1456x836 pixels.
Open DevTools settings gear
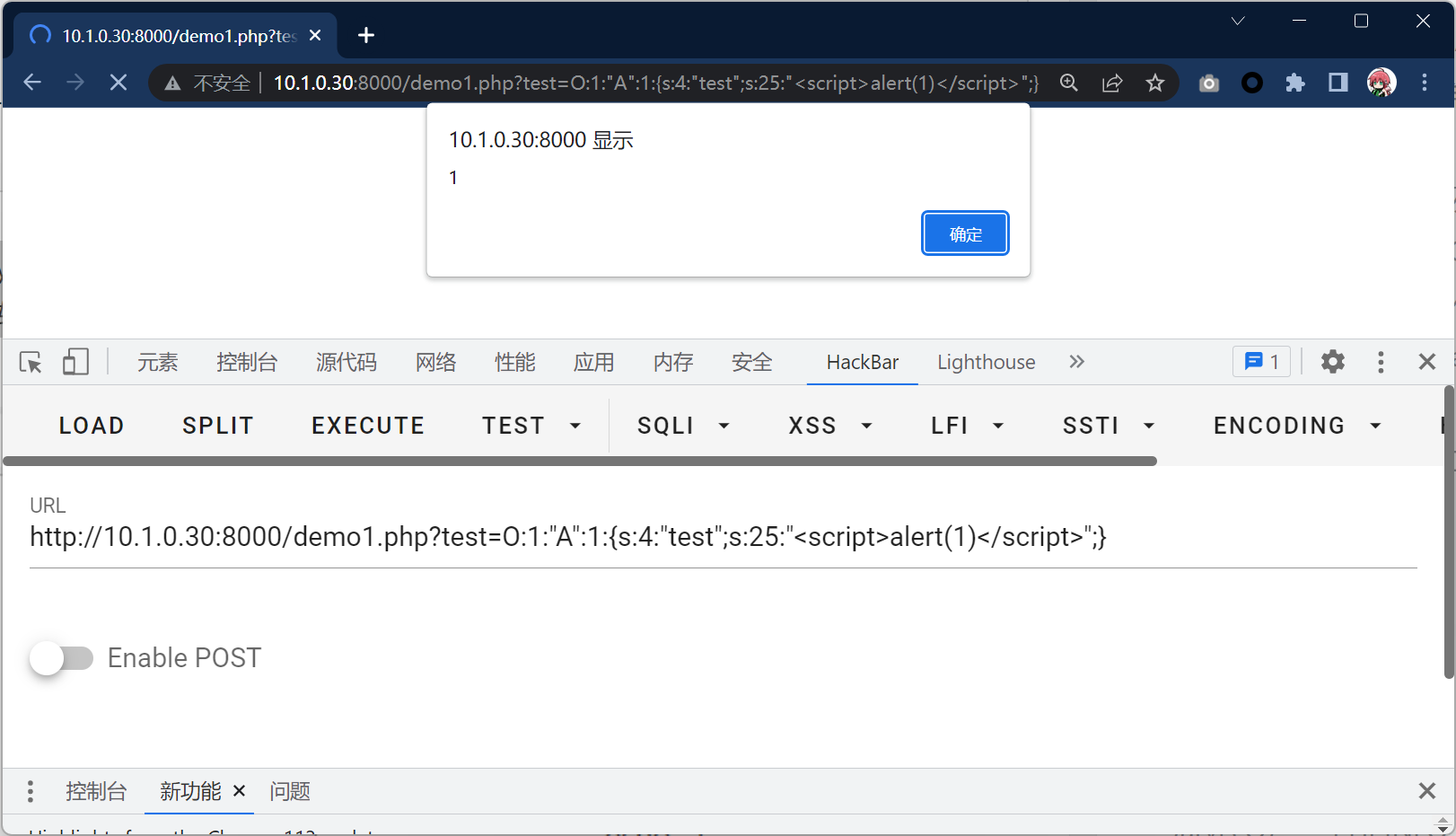pyautogui.click(x=1332, y=362)
